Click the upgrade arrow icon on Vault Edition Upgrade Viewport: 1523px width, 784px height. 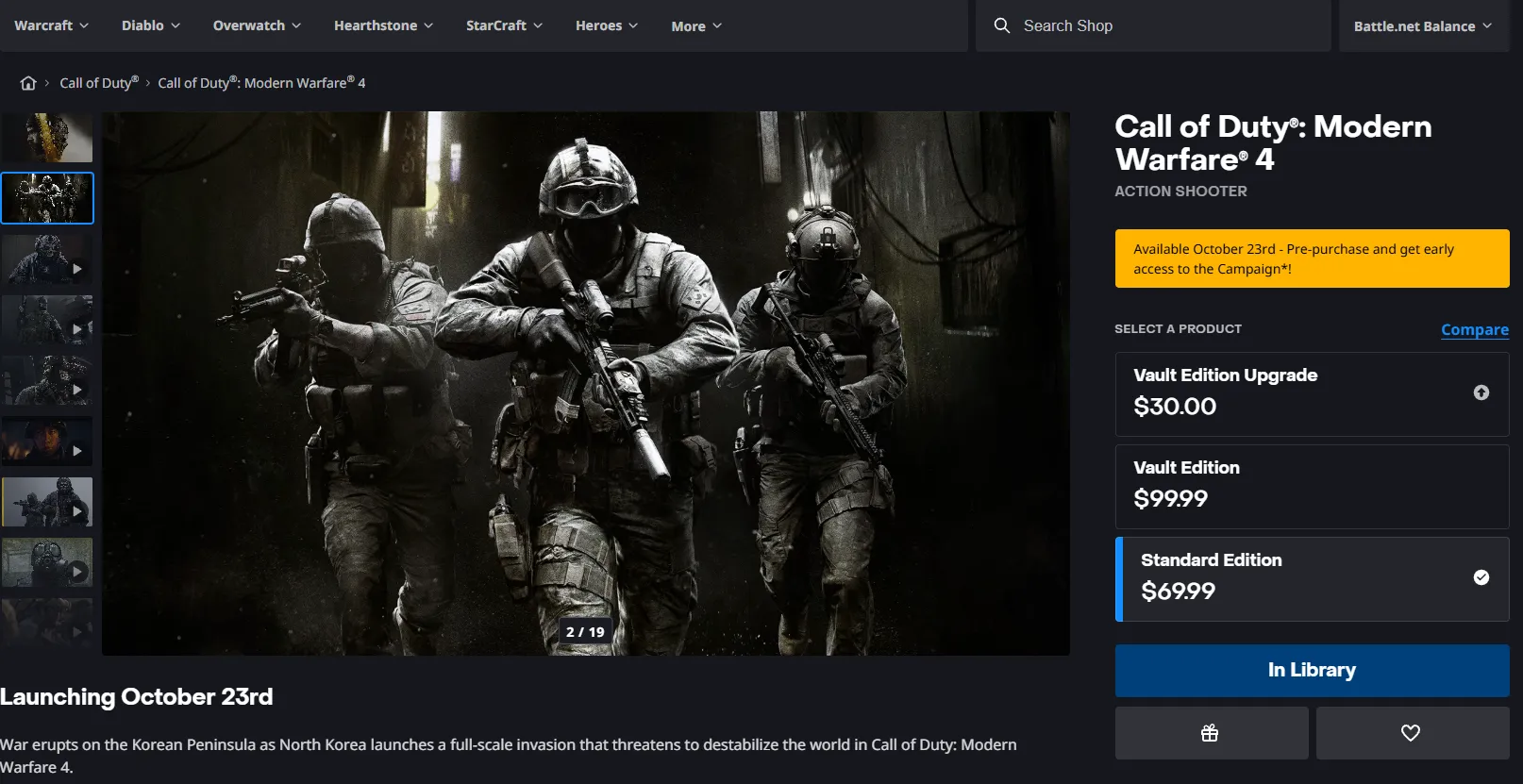pyautogui.click(x=1481, y=392)
